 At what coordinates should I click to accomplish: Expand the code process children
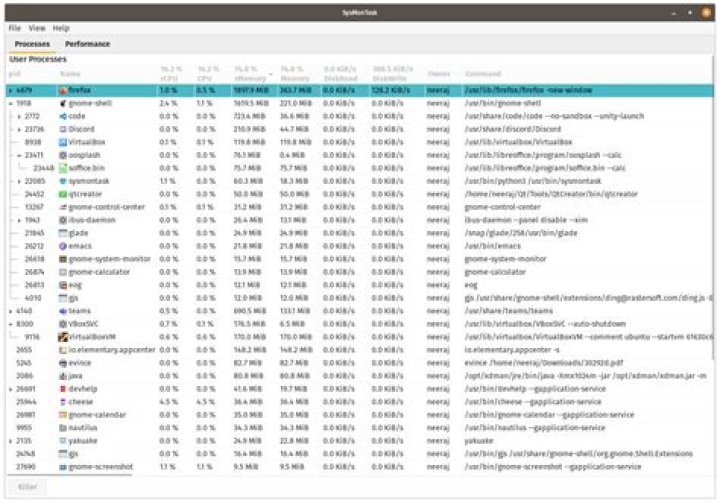click(x=19, y=117)
